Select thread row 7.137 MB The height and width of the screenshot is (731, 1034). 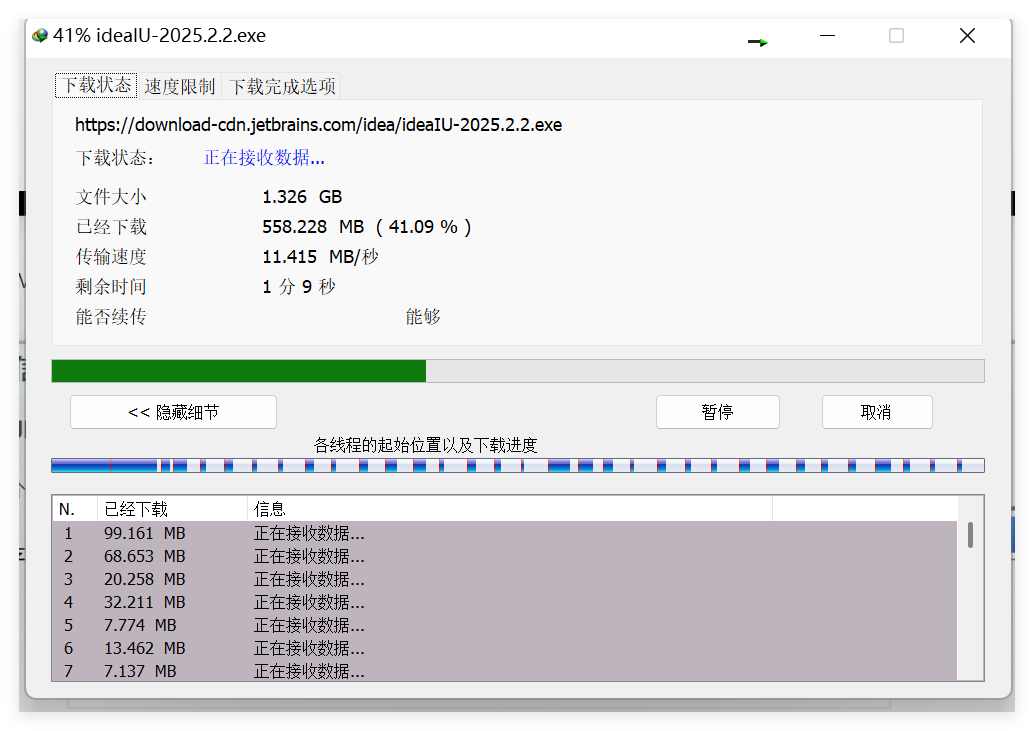pos(504,670)
